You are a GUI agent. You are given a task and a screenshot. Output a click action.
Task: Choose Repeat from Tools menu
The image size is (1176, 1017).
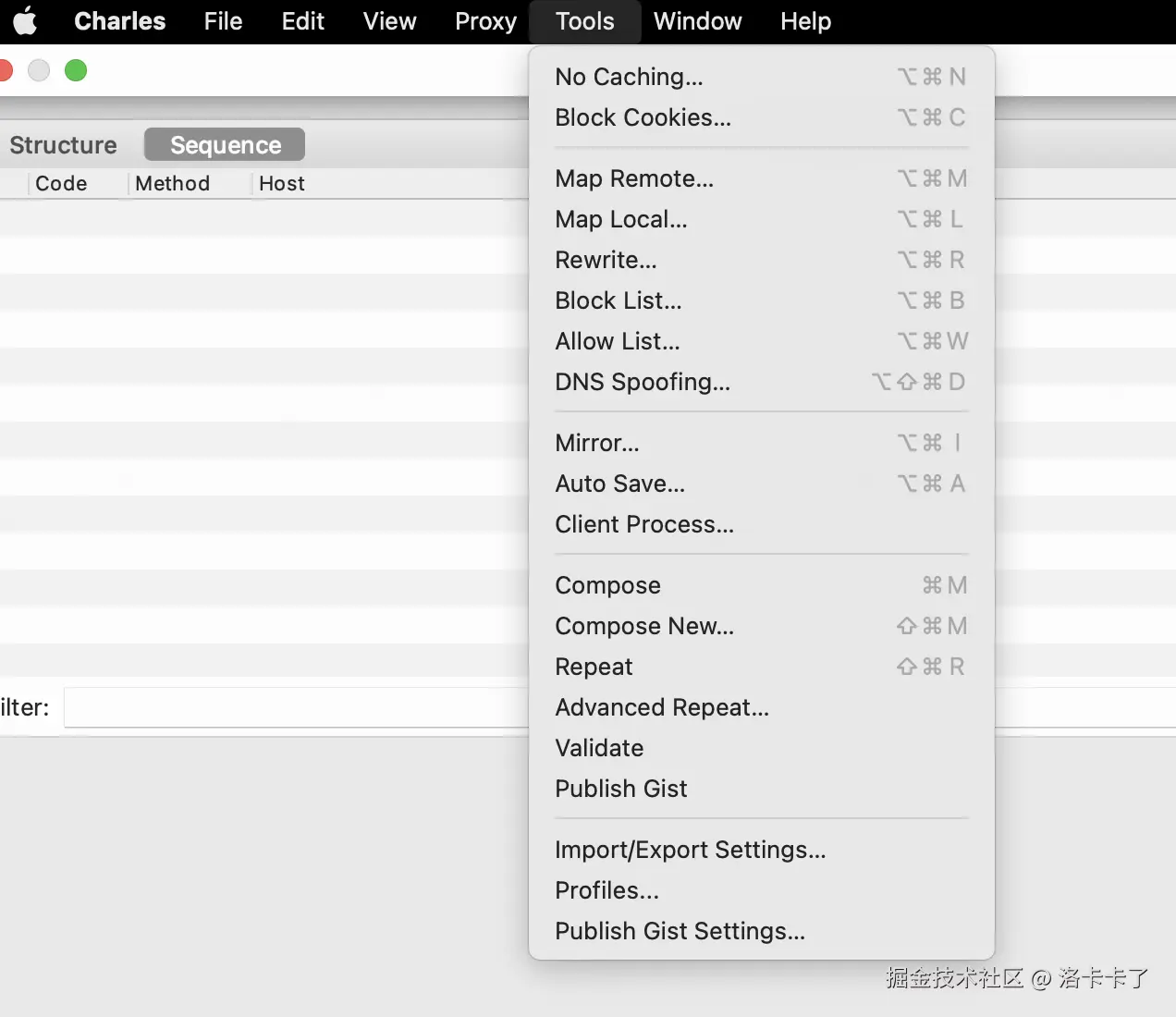[x=761, y=667]
